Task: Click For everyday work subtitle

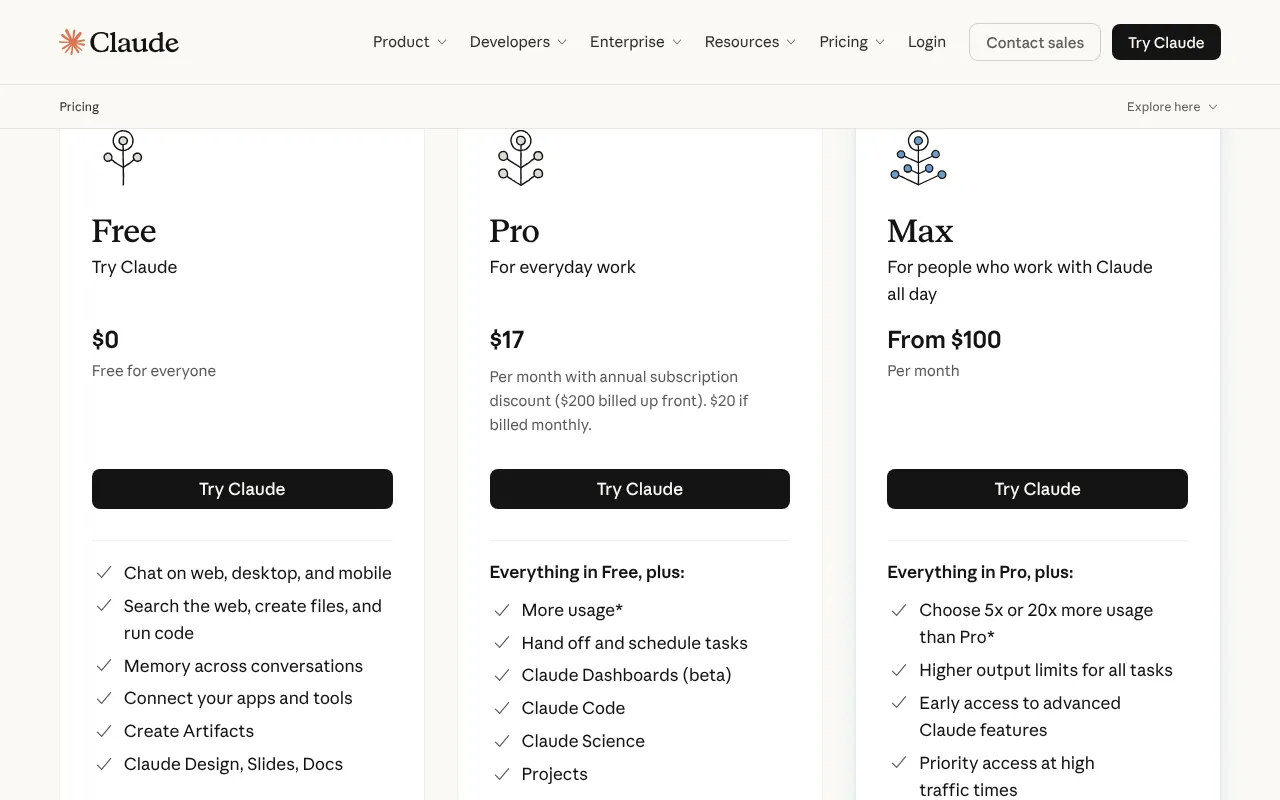Action: (x=563, y=267)
